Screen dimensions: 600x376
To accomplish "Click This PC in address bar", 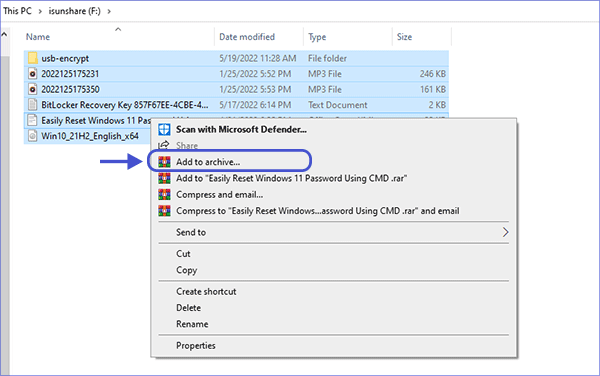I will [x=17, y=11].
